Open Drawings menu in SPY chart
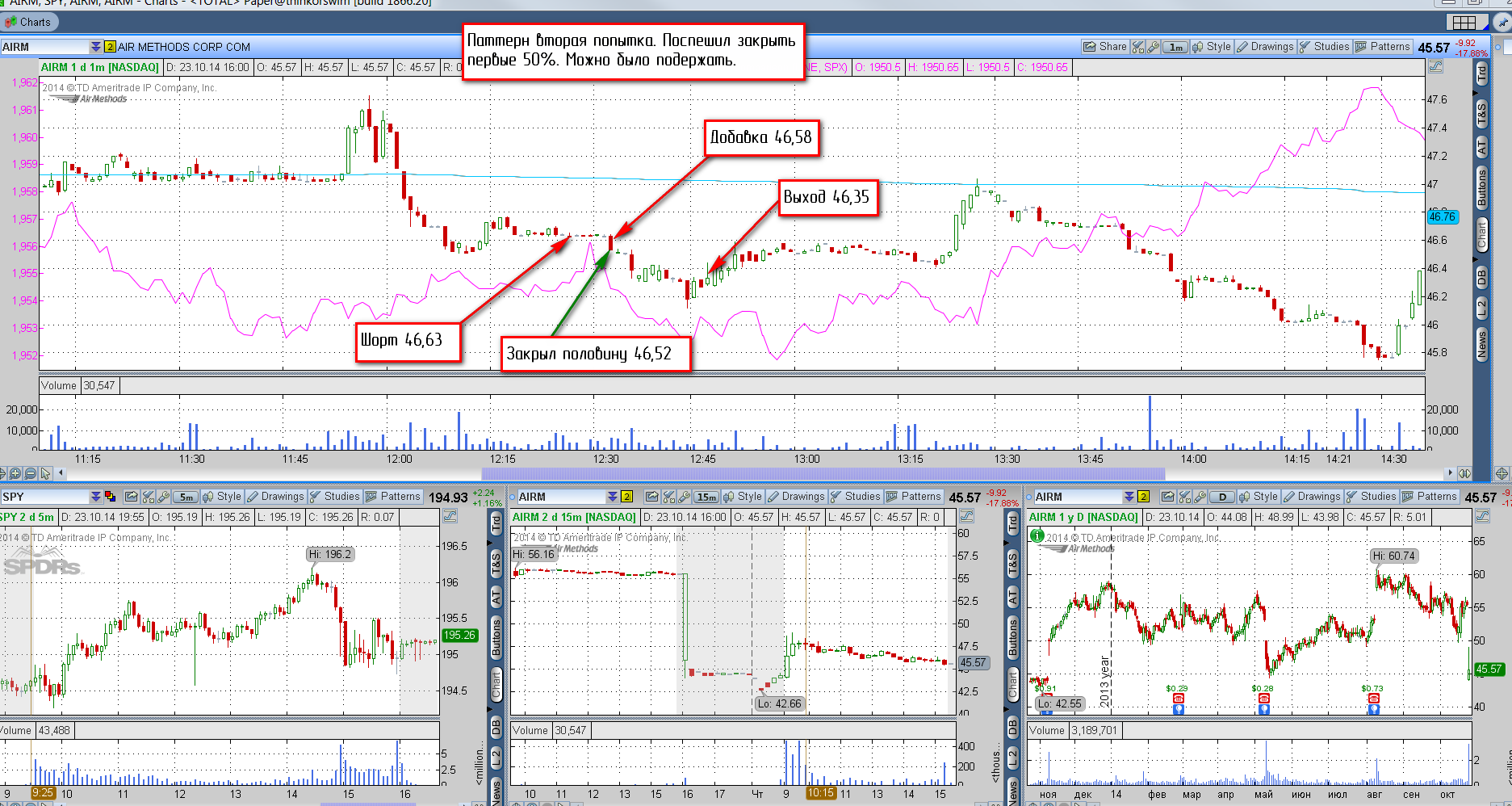Viewport: 1512px width, 806px height. tap(275, 497)
